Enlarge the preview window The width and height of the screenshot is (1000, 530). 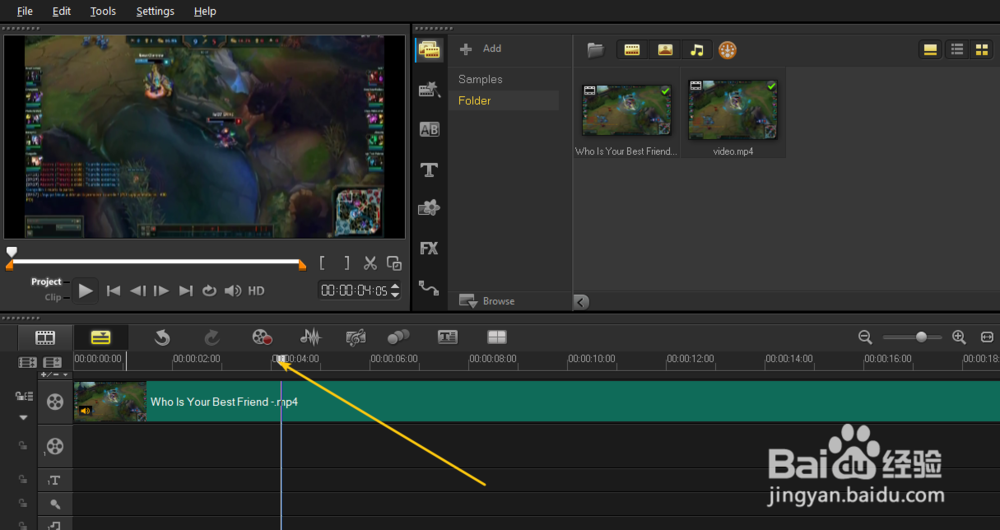click(x=394, y=263)
